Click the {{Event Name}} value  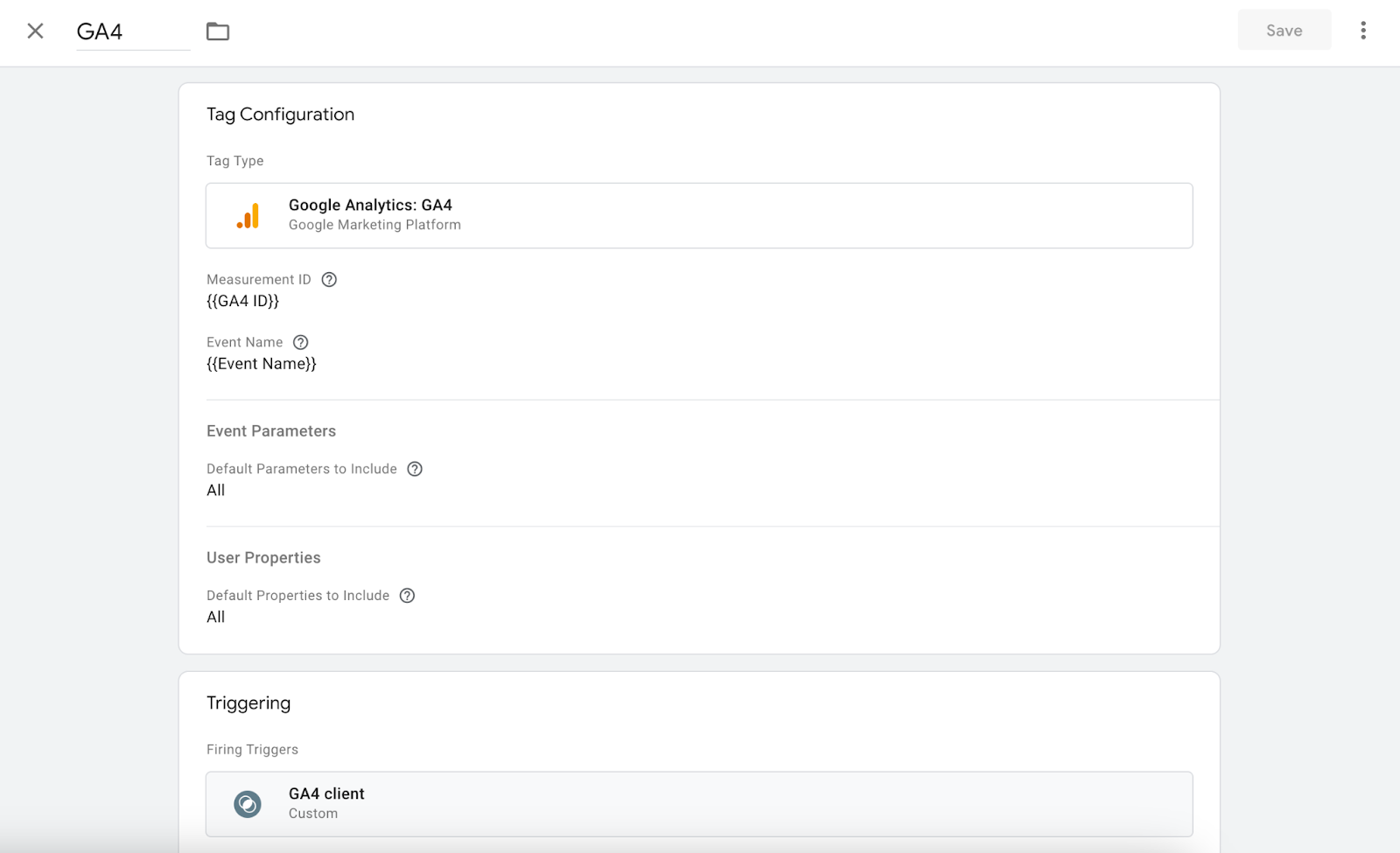262,364
